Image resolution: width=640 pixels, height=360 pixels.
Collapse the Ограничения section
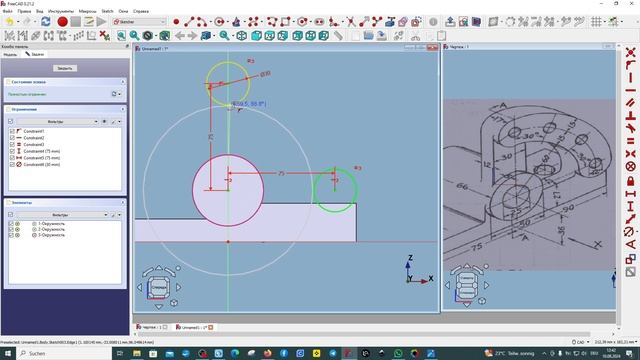(123, 109)
